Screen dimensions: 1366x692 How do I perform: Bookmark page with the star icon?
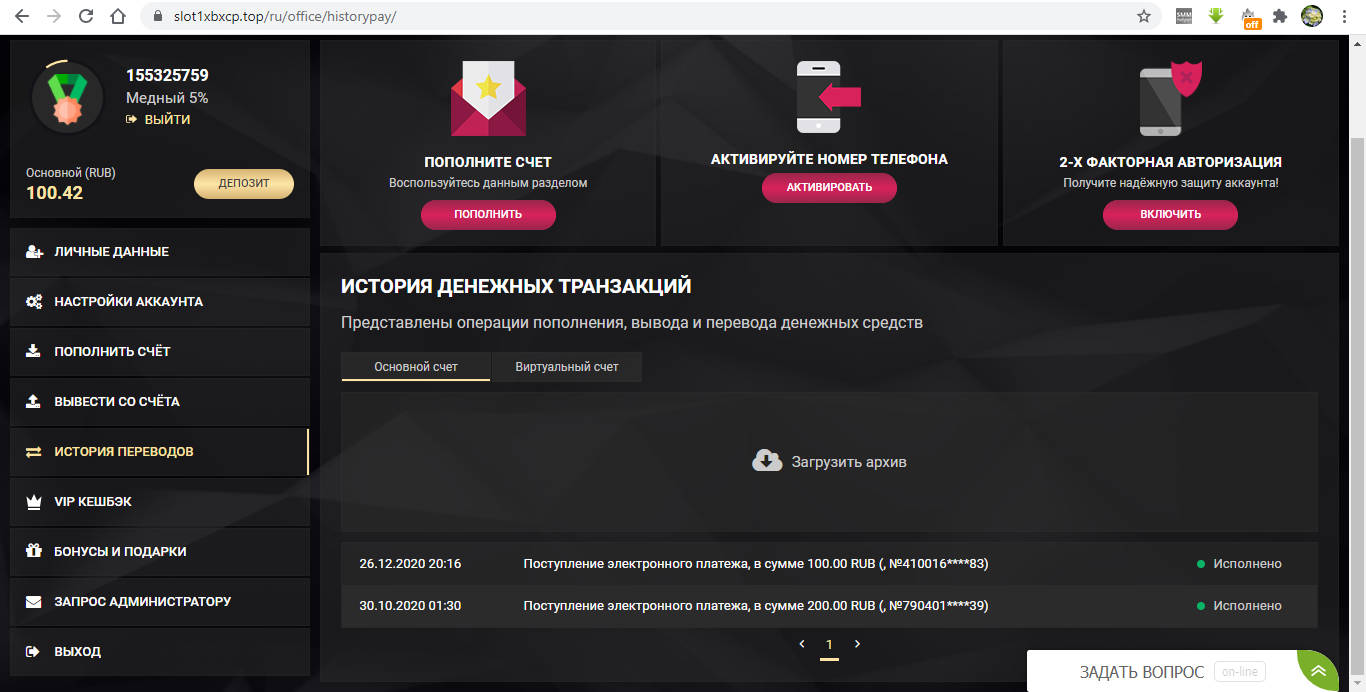point(1144,16)
